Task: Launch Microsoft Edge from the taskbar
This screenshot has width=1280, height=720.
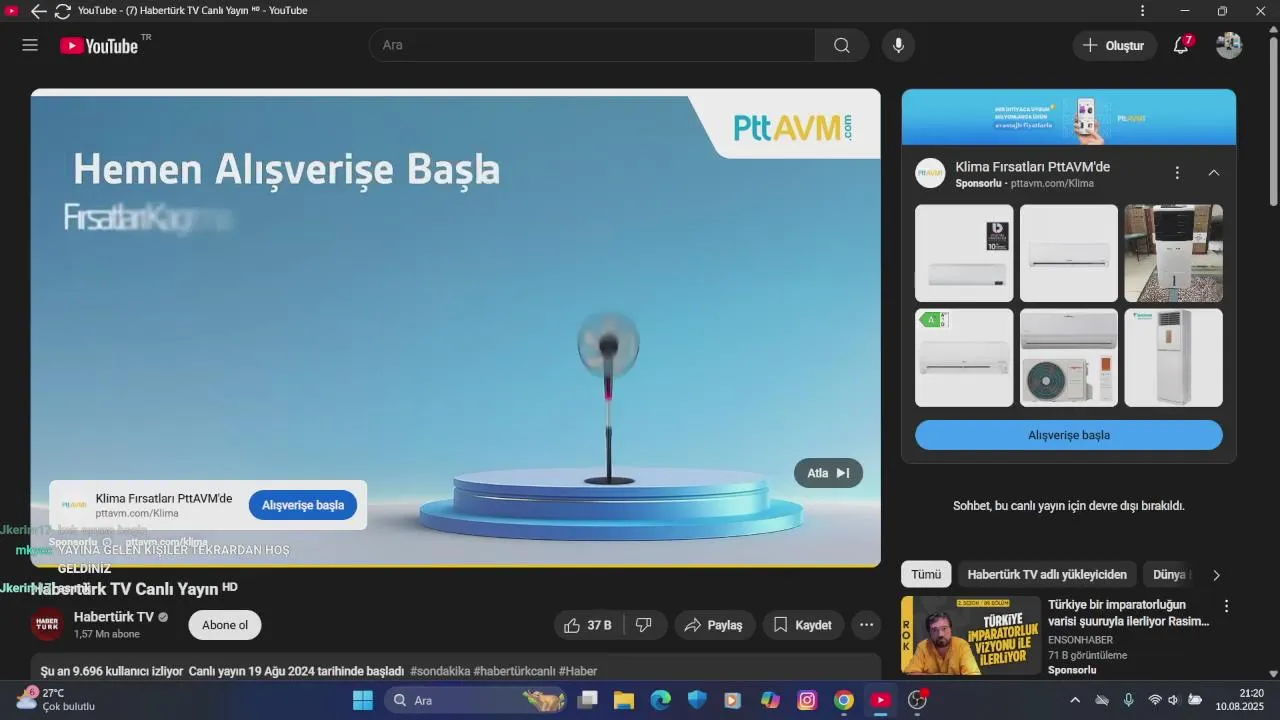Action: pyautogui.click(x=661, y=700)
